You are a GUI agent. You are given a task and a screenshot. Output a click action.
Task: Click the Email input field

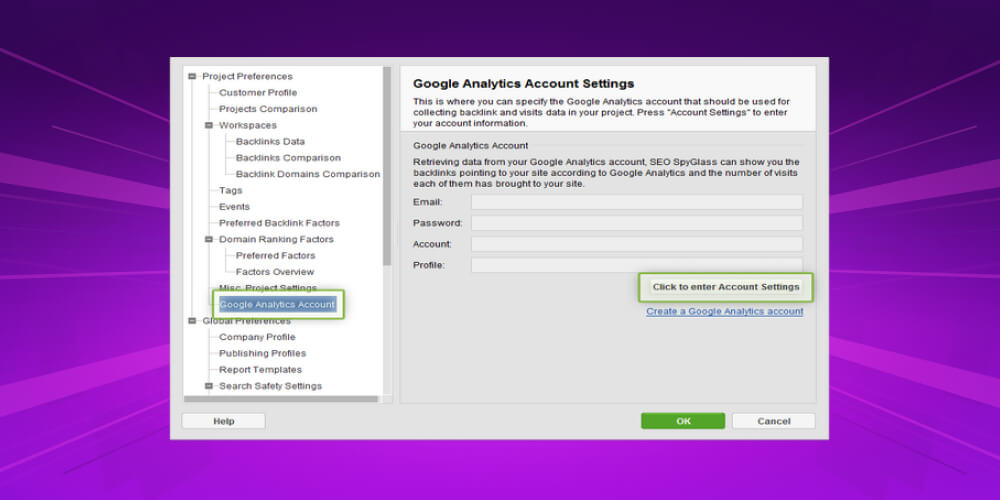coord(636,202)
